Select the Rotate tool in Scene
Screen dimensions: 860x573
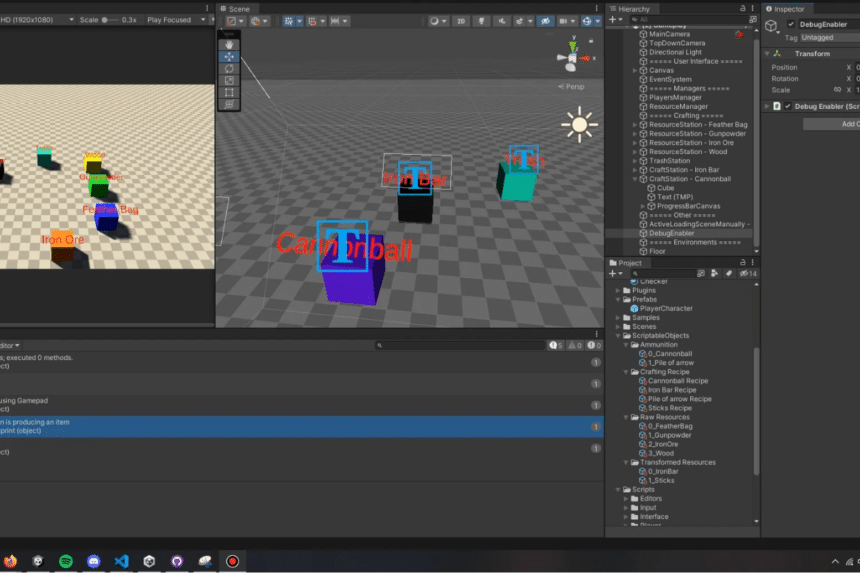[x=229, y=69]
